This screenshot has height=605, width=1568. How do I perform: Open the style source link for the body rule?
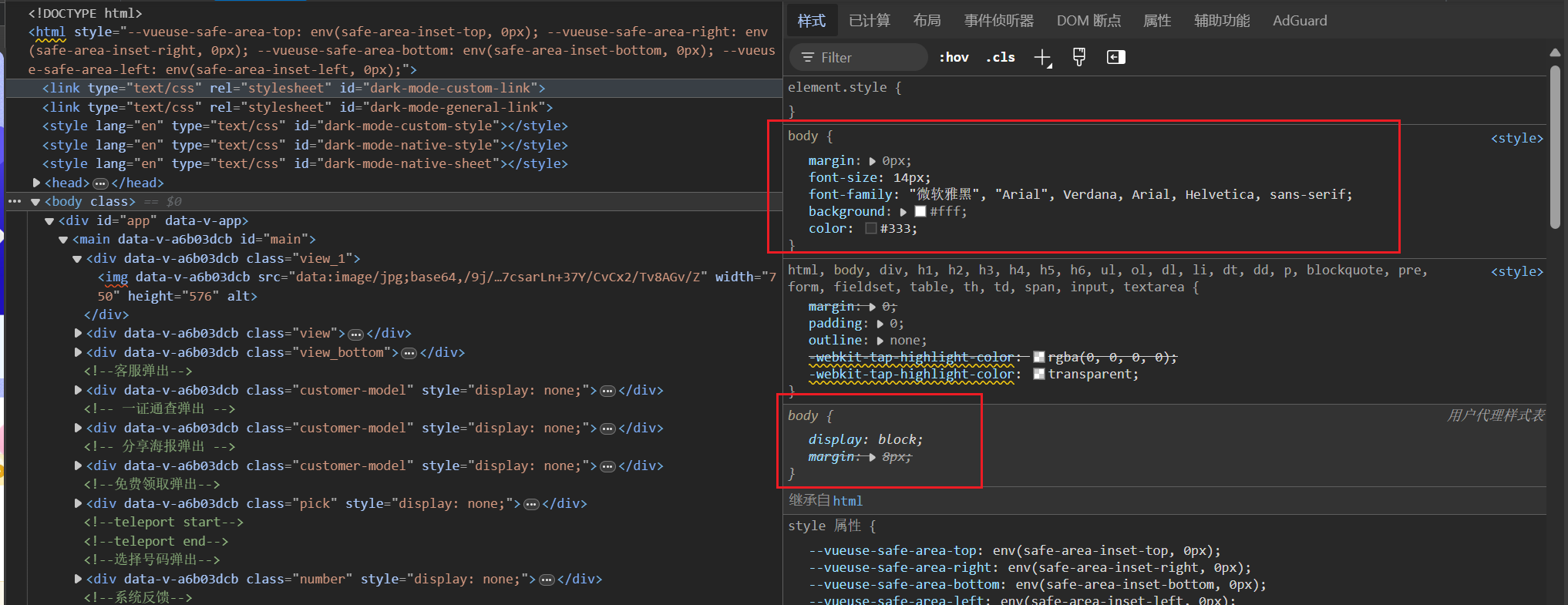click(1517, 139)
